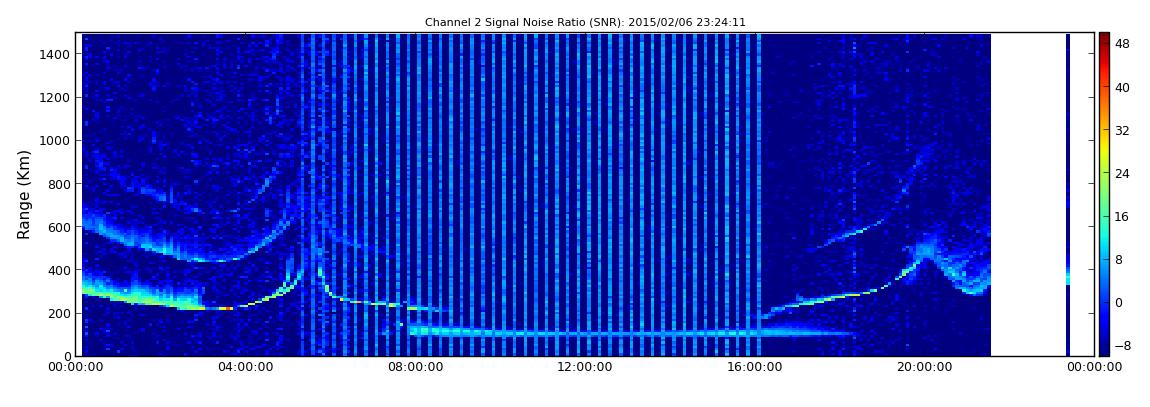Click the colorbar value 40
Viewport: 1150px width, 407px height.
coord(1122,87)
